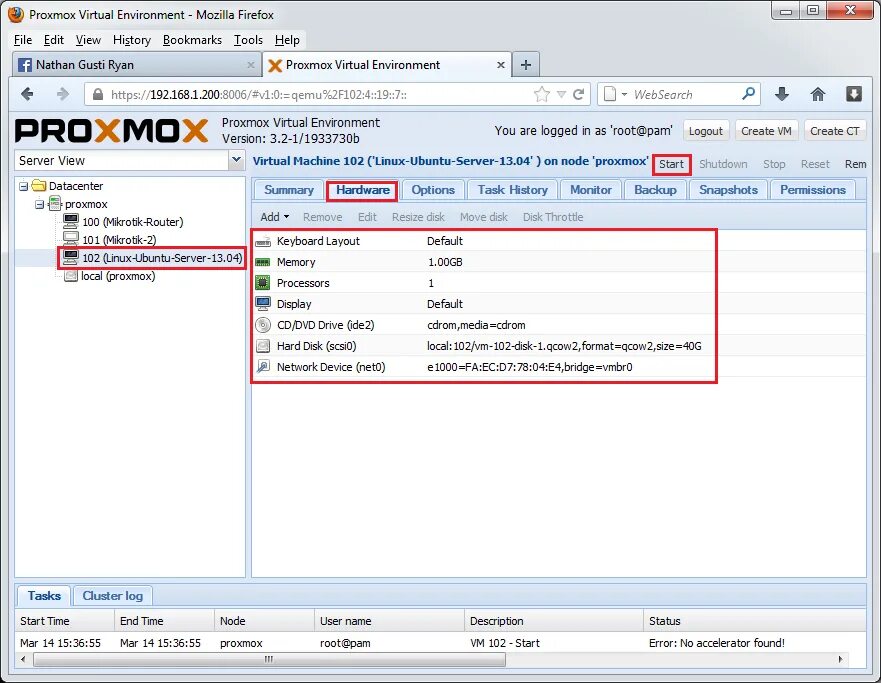881x683 pixels.
Task: Click the Reset button
Action: coord(815,164)
